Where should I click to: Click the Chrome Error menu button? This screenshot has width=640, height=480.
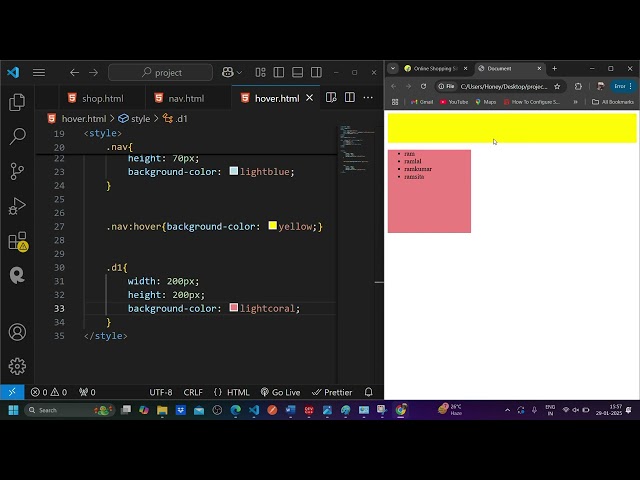point(623,86)
